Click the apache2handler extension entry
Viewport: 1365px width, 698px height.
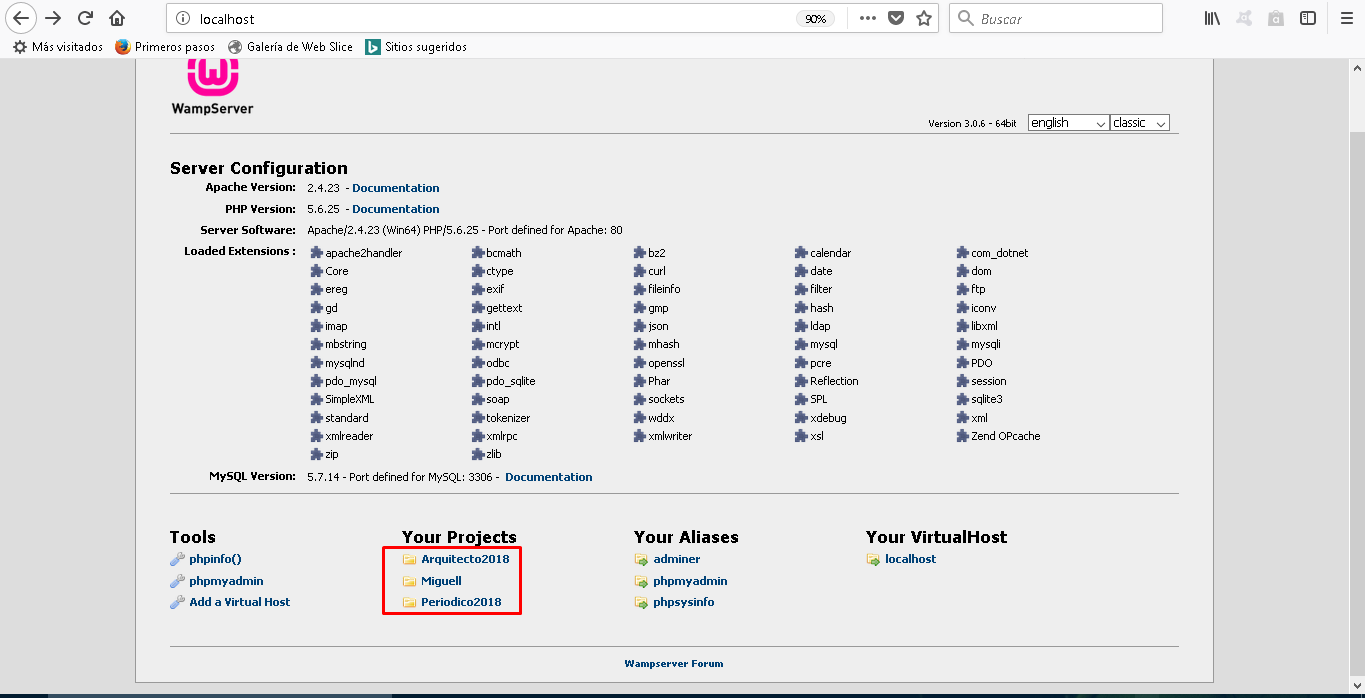356,253
